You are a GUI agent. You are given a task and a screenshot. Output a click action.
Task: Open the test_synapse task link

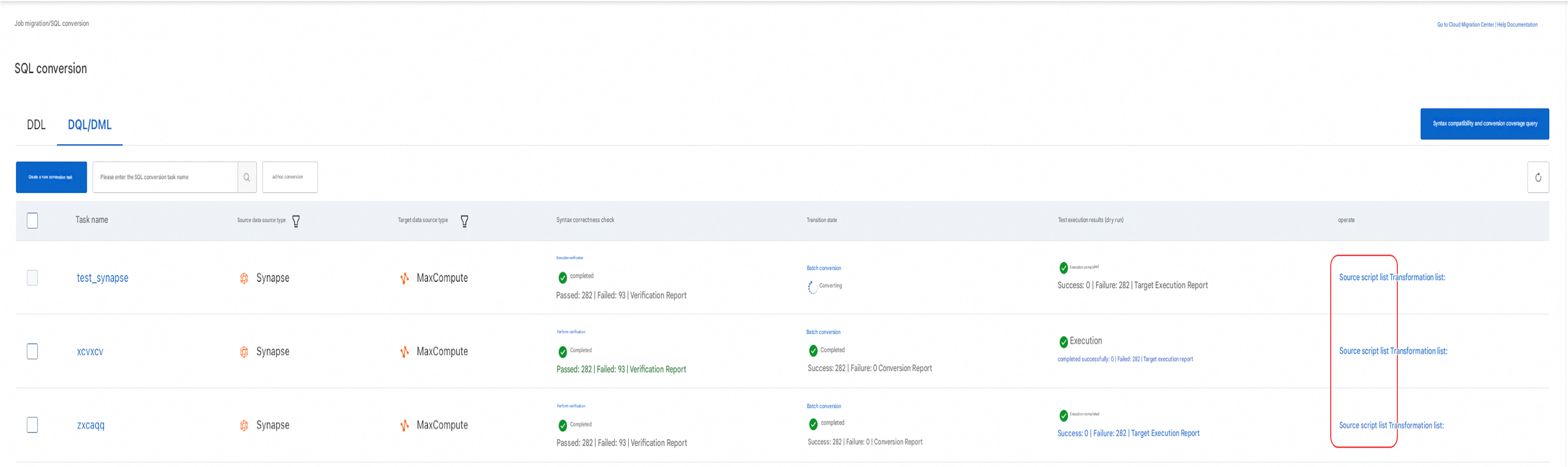pyautogui.click(x=102, y=278)
